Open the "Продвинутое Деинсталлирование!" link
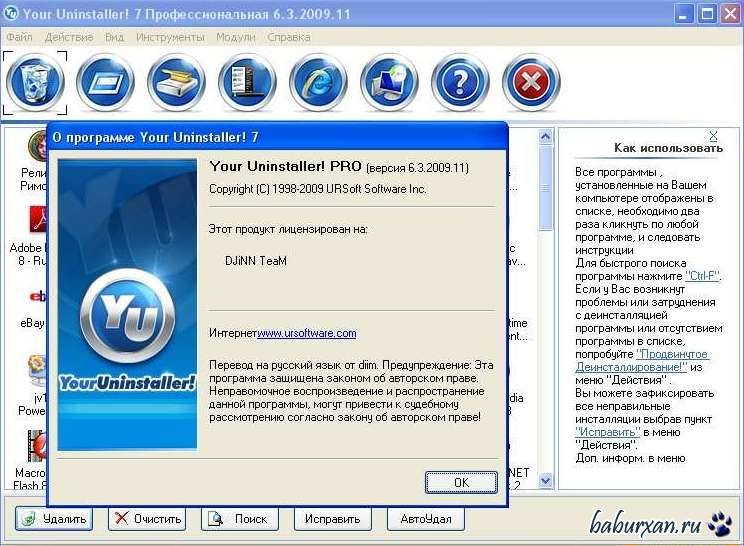Viewport: 744px width, 546px height. [x=642, y=361]
